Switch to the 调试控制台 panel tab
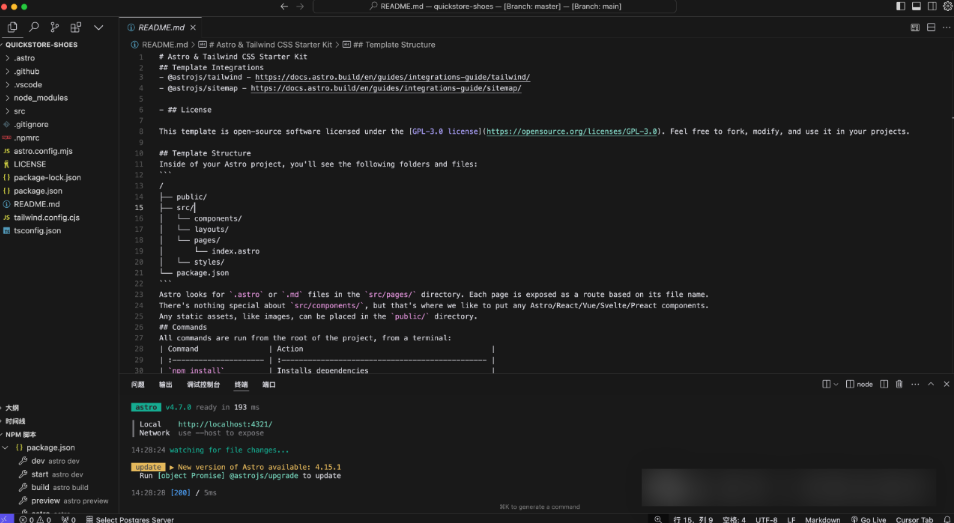 [203, 384]
